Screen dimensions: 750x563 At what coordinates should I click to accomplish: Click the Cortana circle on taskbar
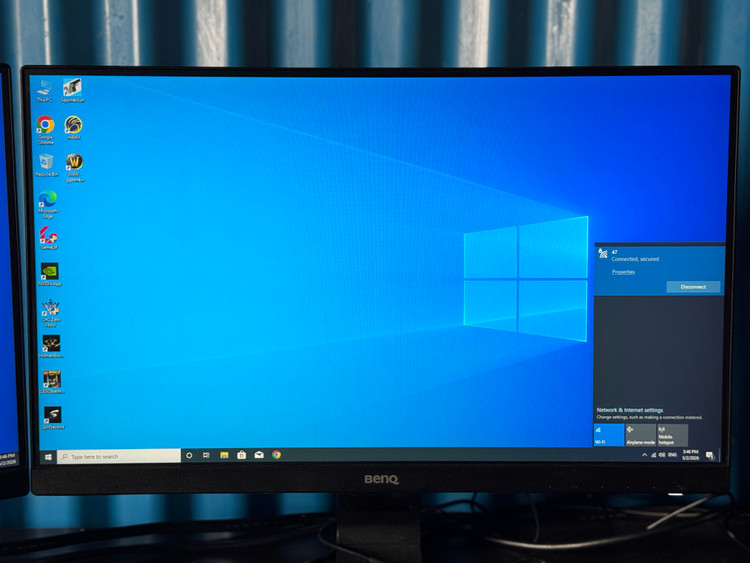[x=189, y=455]
